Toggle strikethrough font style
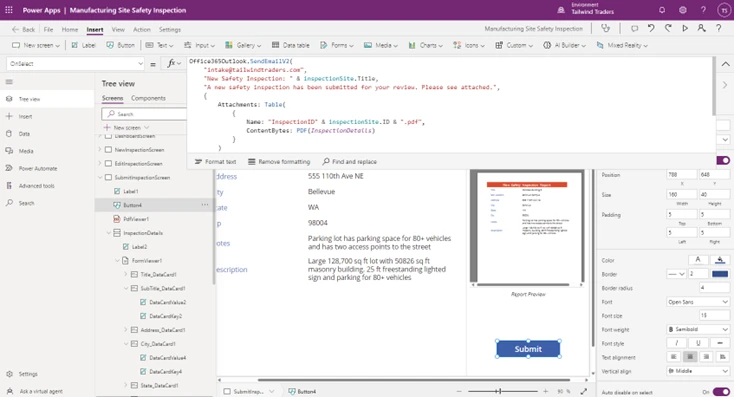The width and height of the screenshot is (734, 397). click(x=719, y=343)
